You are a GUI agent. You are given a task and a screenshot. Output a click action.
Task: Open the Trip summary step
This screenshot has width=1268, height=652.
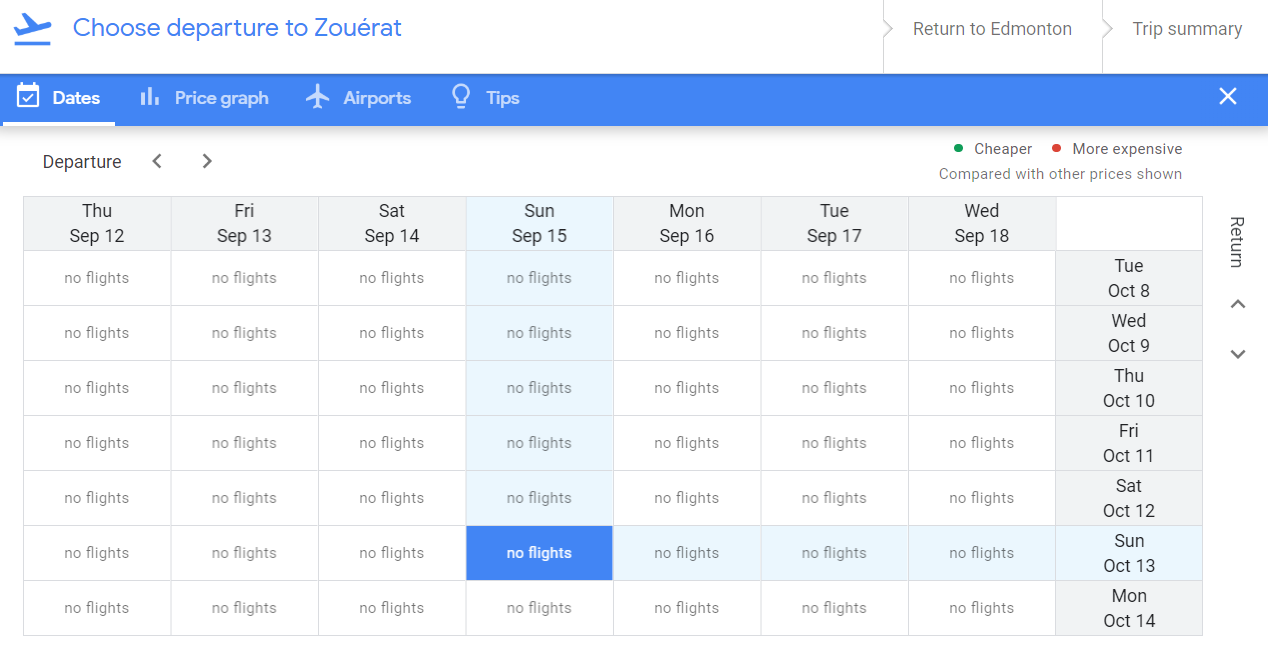click(1187, 29)
